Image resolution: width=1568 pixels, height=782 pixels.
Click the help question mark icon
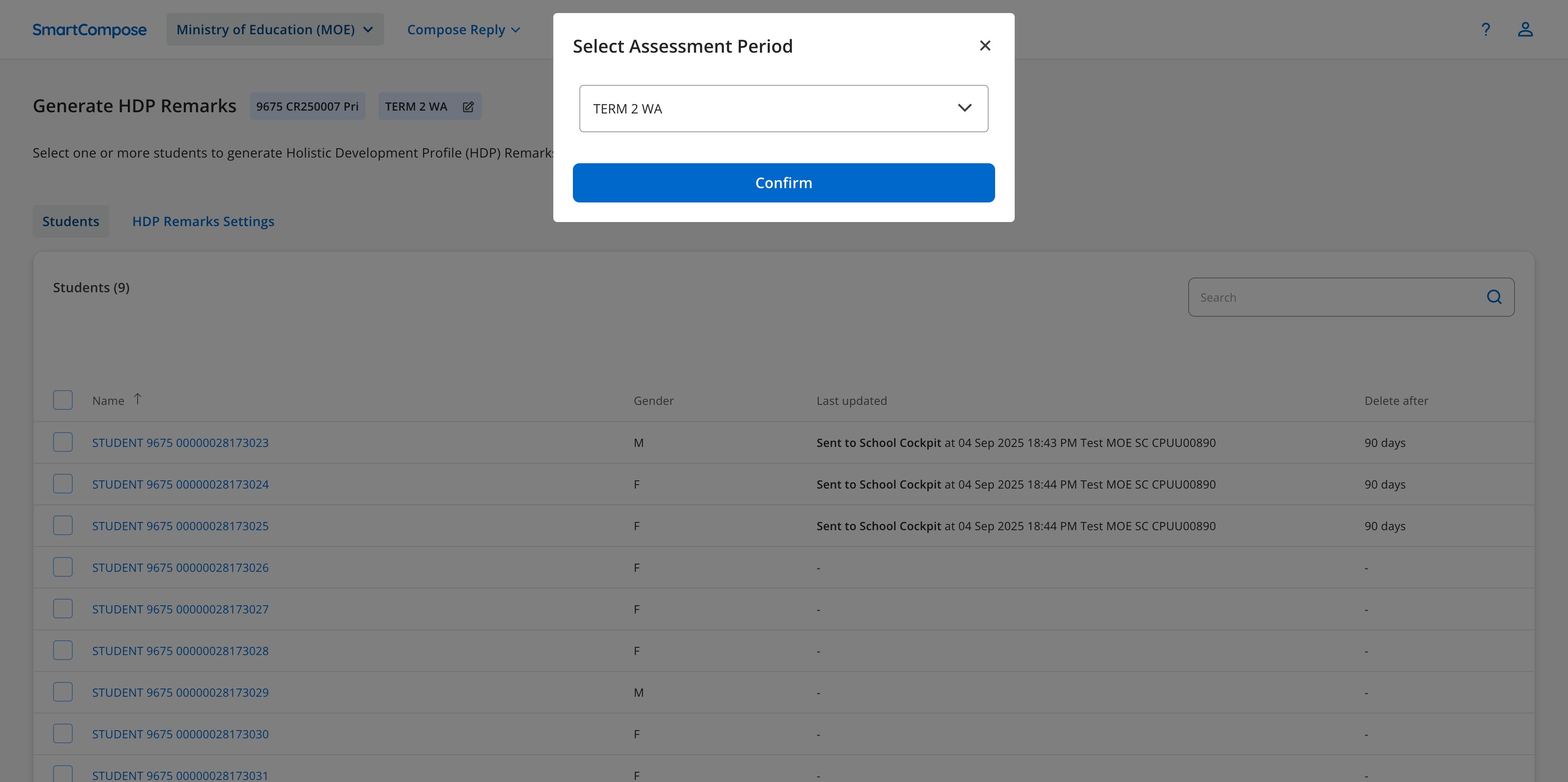pyautogui.click(x=1485, y=29)
